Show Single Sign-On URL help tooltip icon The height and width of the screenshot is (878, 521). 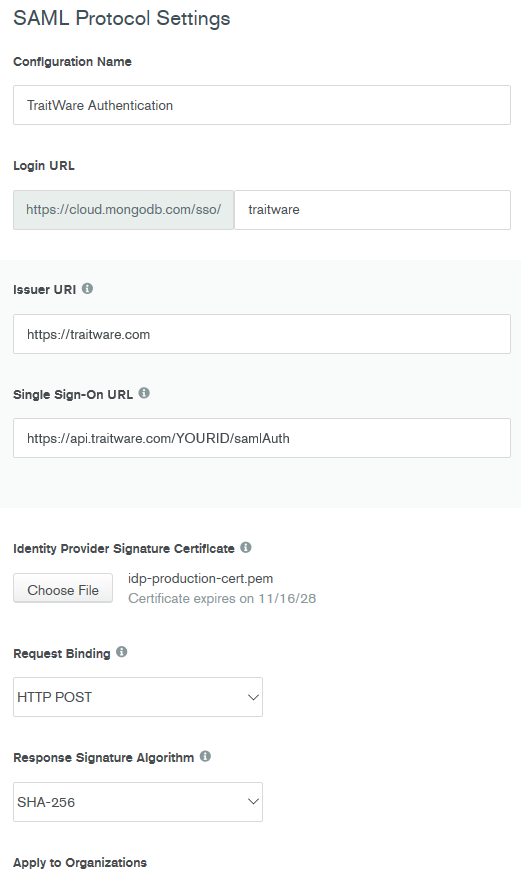pyautogui.click(x=144, y=393)
